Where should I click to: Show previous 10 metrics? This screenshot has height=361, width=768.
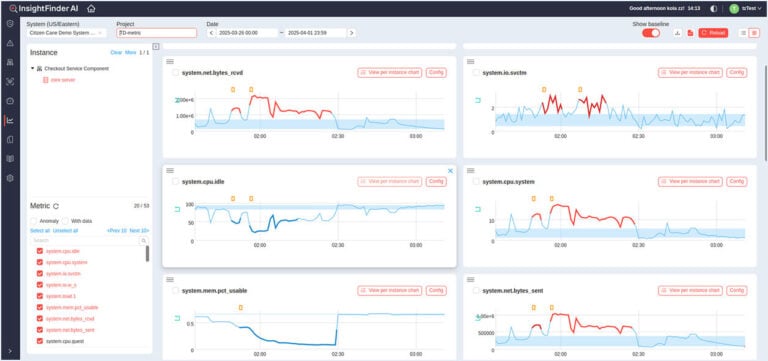pos(117,230)
